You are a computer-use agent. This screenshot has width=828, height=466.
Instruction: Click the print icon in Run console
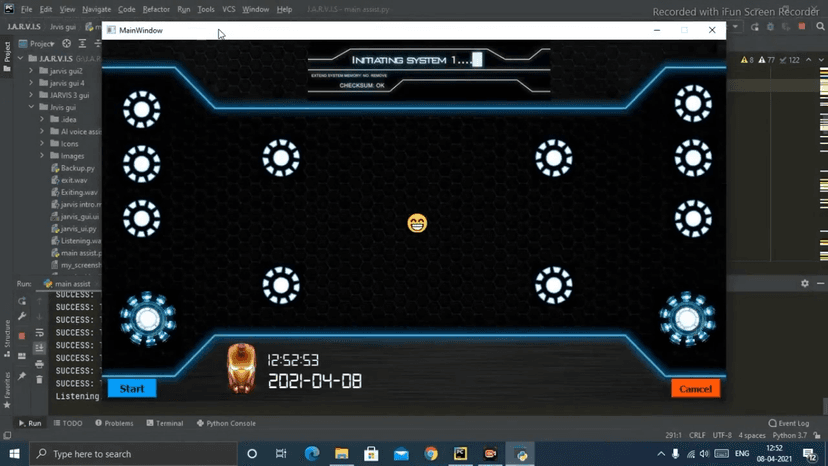(x=40, y=364)
